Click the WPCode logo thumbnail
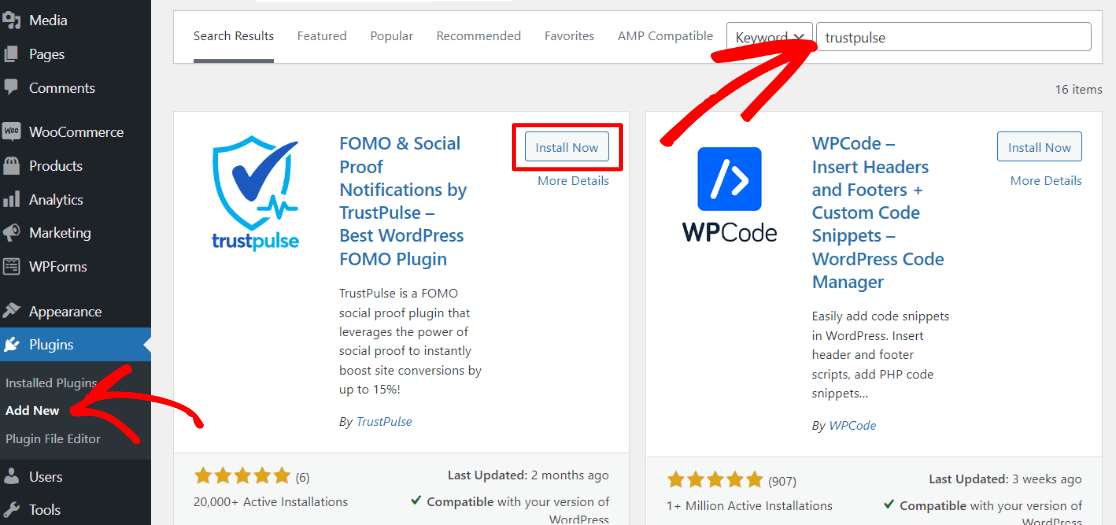The image size is (1116, 525). coord(730,193)
